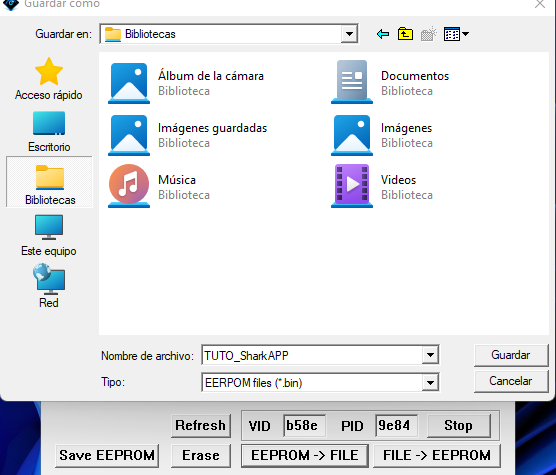Click the Guardar button
556x475 pixels.
click(x=511, y=355)
